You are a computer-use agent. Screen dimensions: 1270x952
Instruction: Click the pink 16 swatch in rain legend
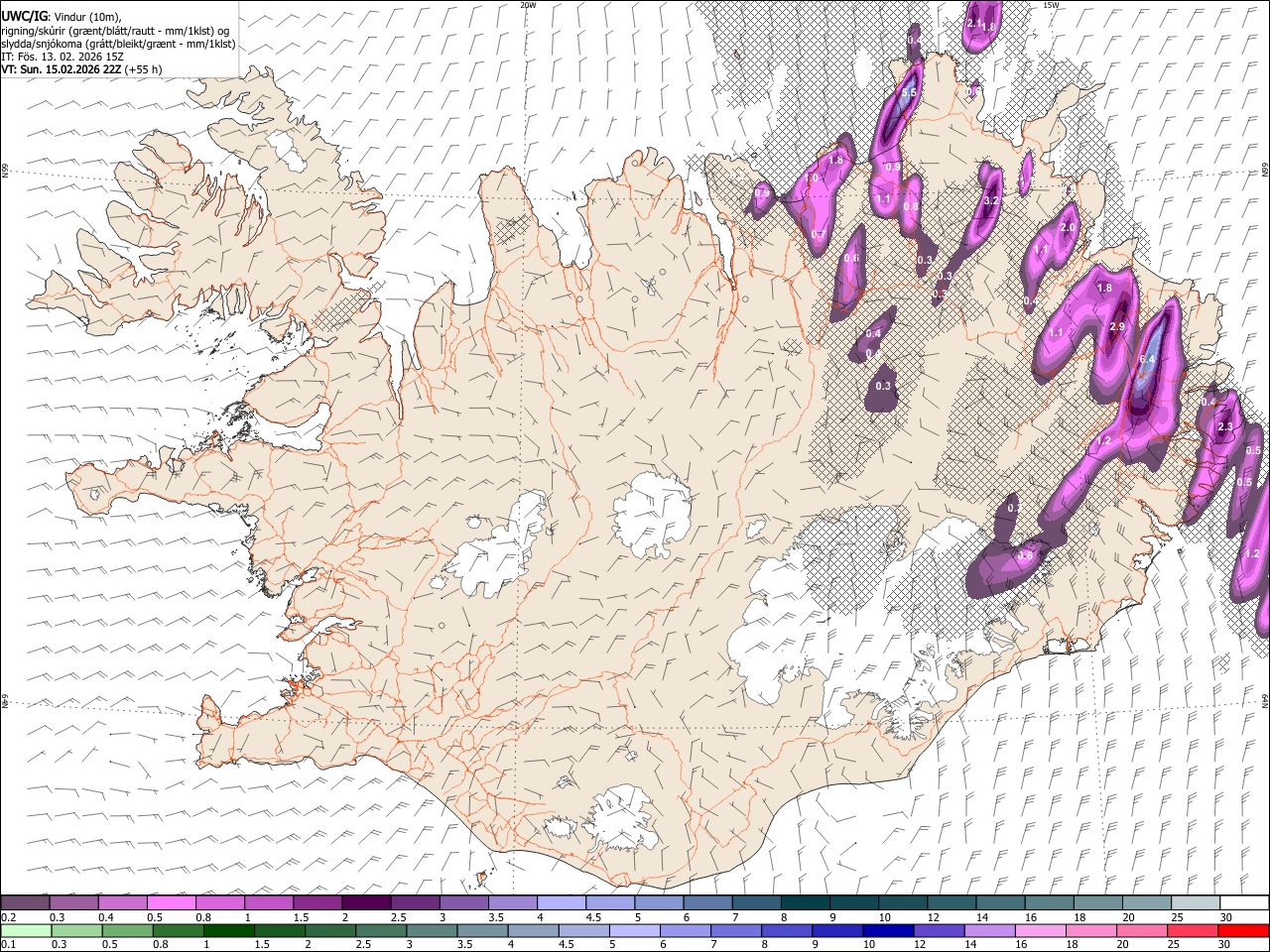point(1040,930)
